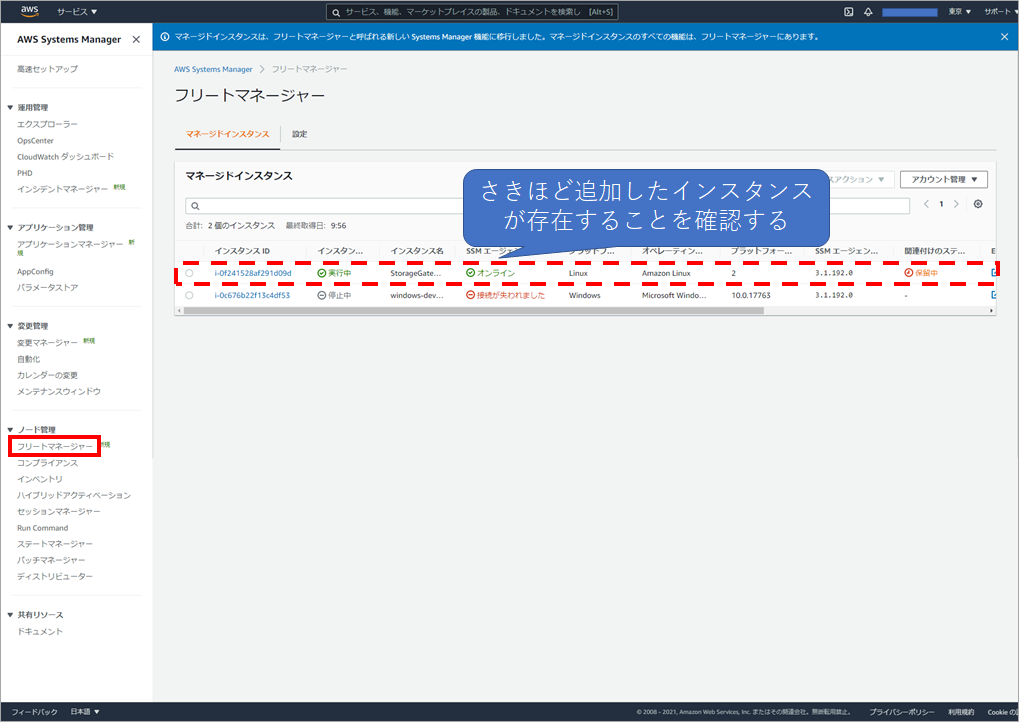Focus the top AWS services search field

pyautogui.click(x=472, y=12)
